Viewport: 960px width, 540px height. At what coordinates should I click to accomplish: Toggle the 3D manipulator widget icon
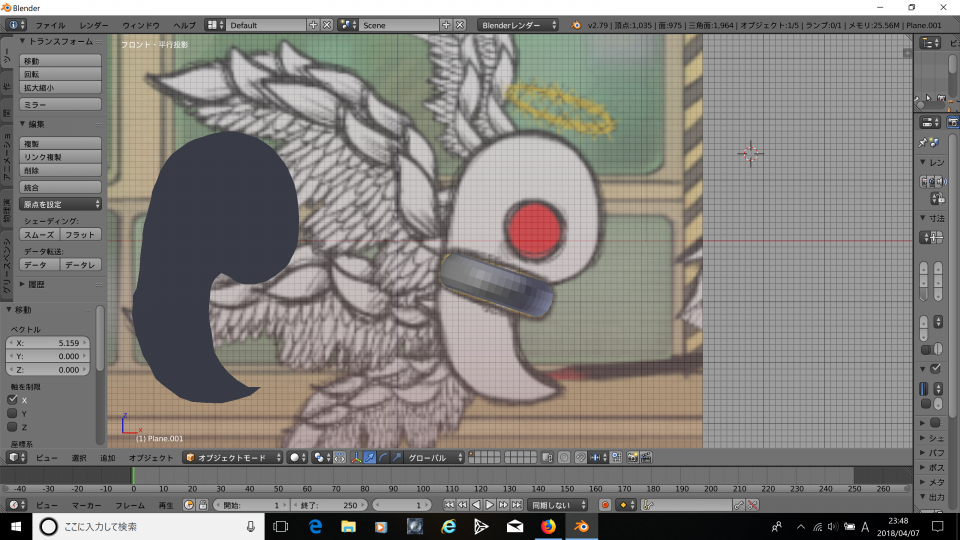[356, 457]
